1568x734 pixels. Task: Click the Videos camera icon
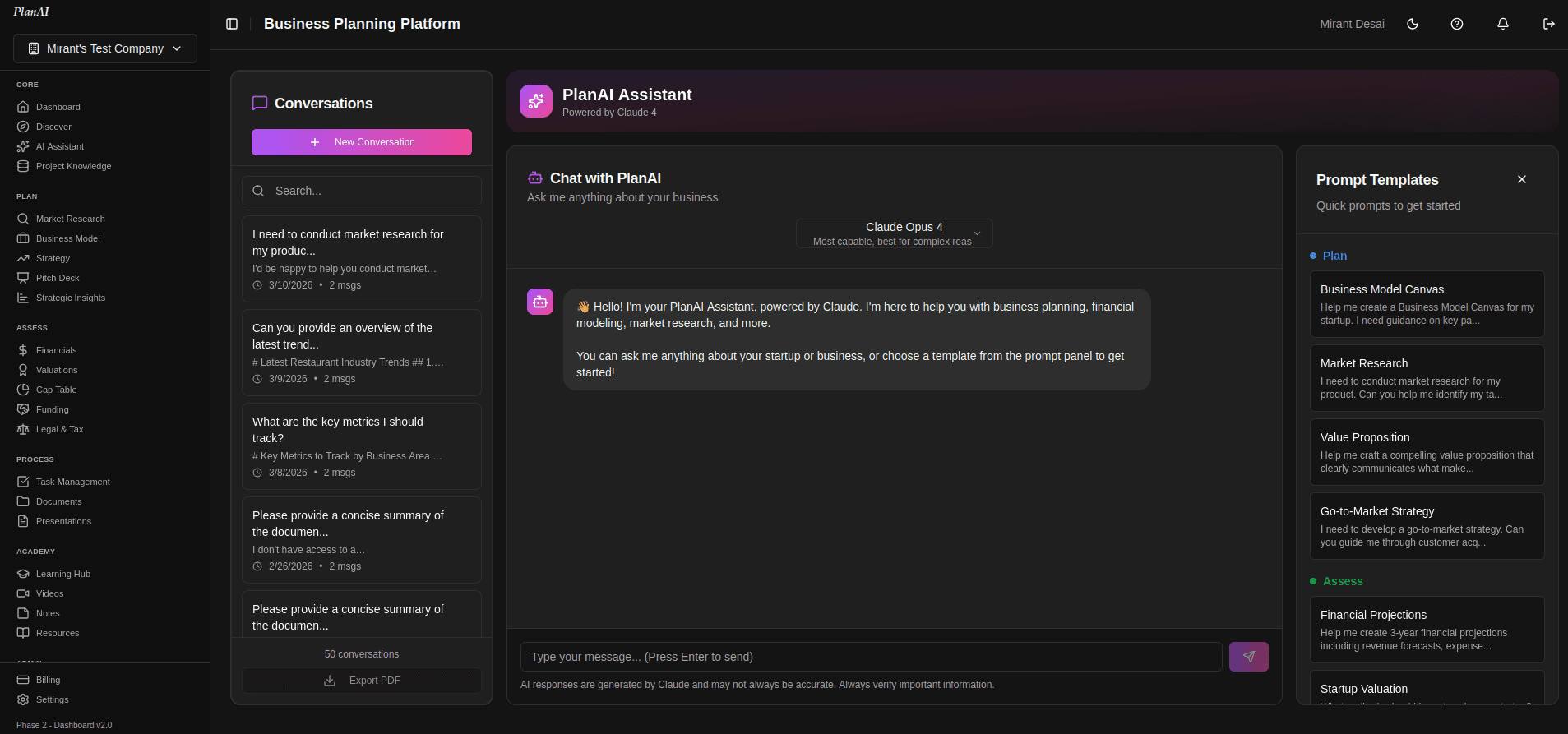point(23,593)
